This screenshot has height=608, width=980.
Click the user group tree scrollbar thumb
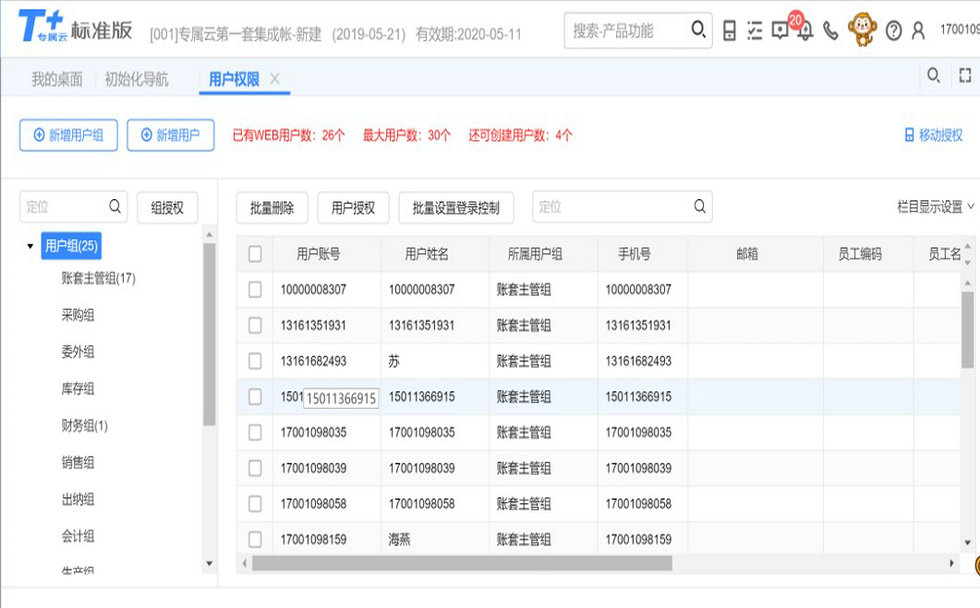tap(209, 334)
